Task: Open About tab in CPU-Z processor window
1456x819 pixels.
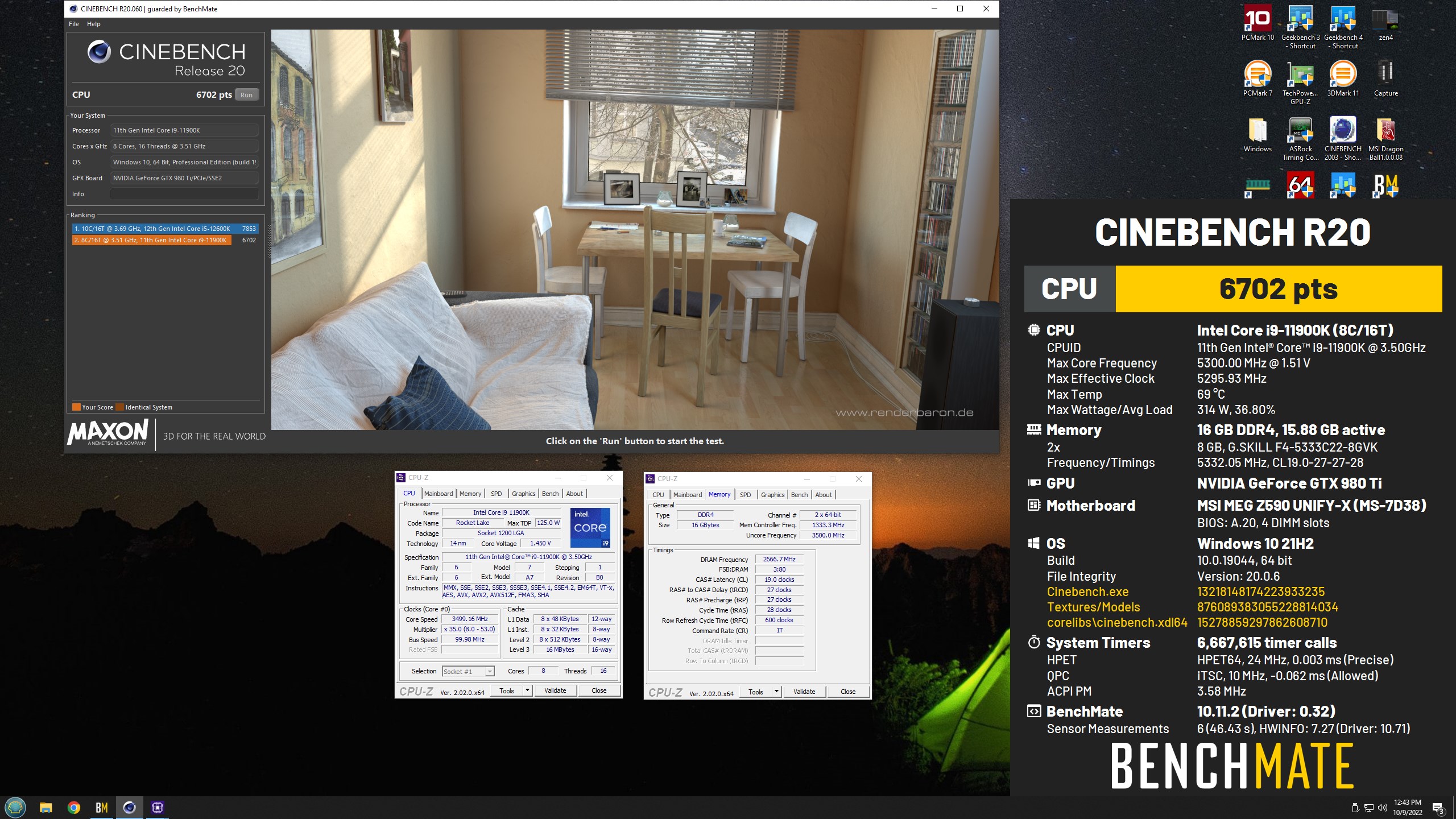Action: coord(574,494)
